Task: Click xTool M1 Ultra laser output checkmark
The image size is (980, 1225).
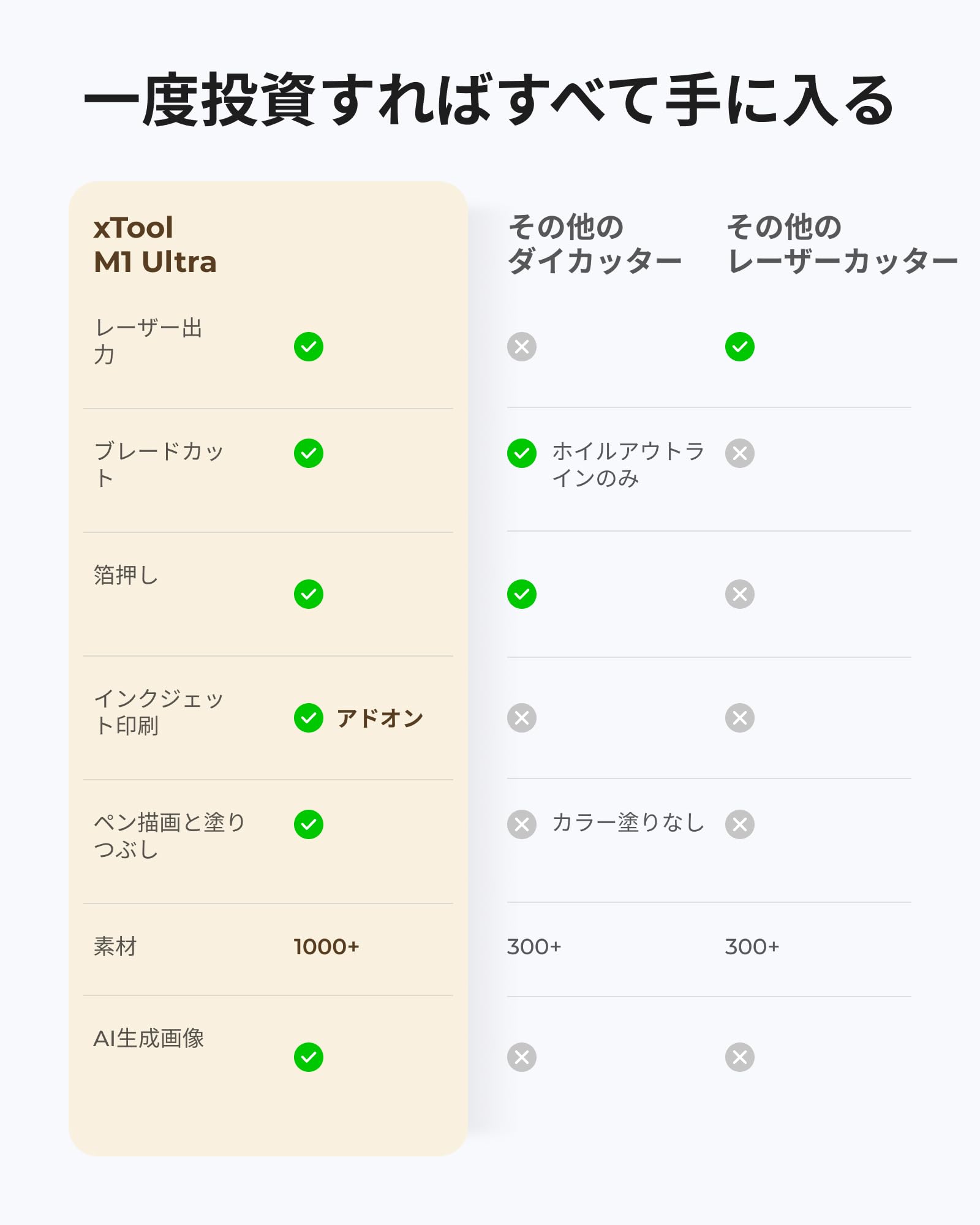Action: tap(309, 347)
